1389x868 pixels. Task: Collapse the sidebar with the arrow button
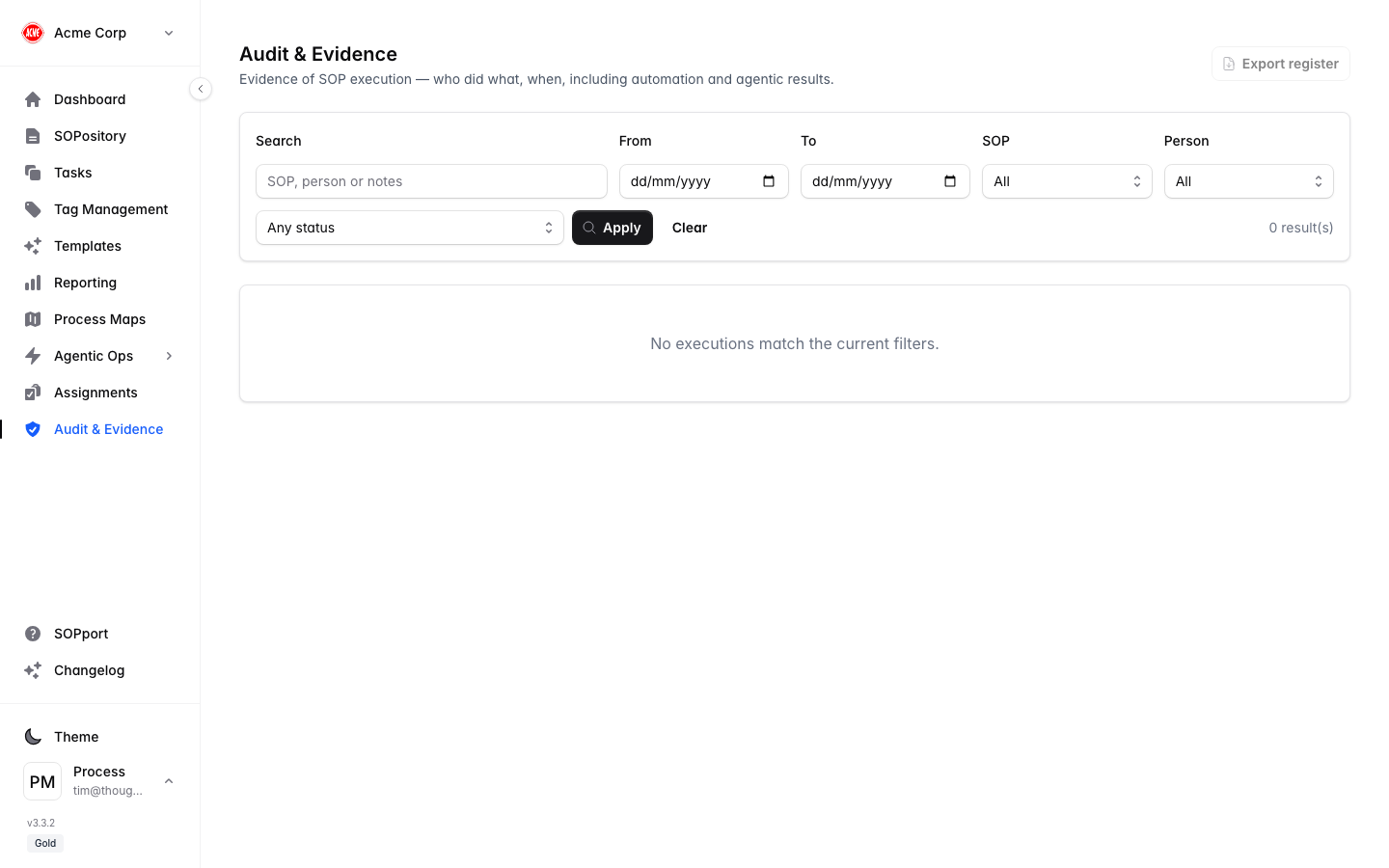[201, 89]
